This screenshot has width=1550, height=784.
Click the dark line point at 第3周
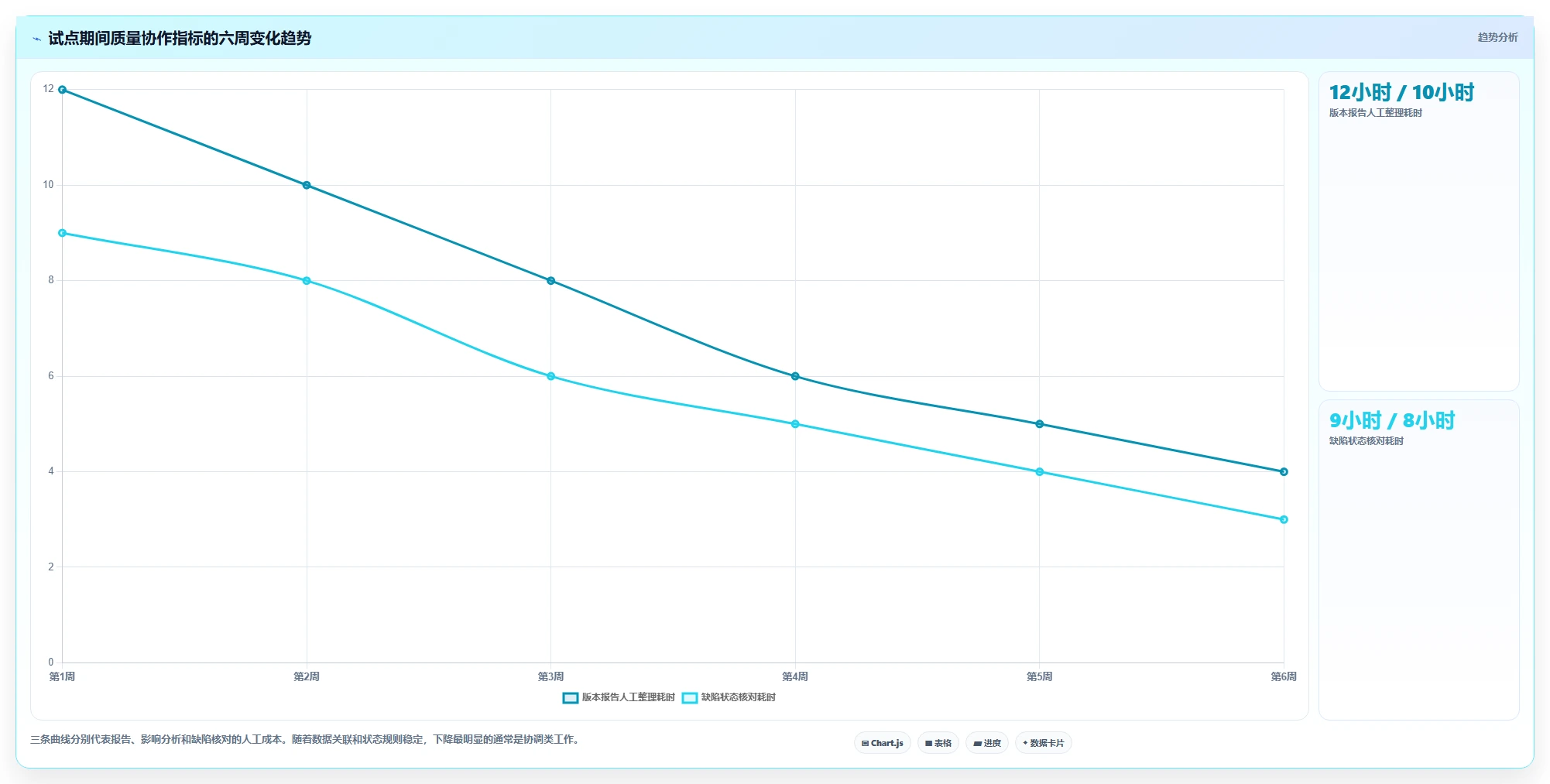pos(551,281)
